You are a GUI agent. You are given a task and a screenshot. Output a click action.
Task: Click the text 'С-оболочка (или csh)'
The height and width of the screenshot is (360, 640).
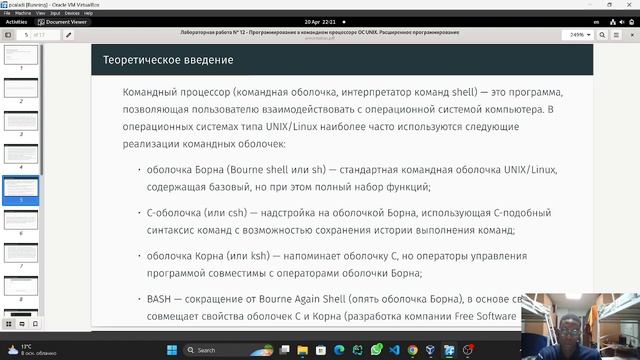[197, 213]
